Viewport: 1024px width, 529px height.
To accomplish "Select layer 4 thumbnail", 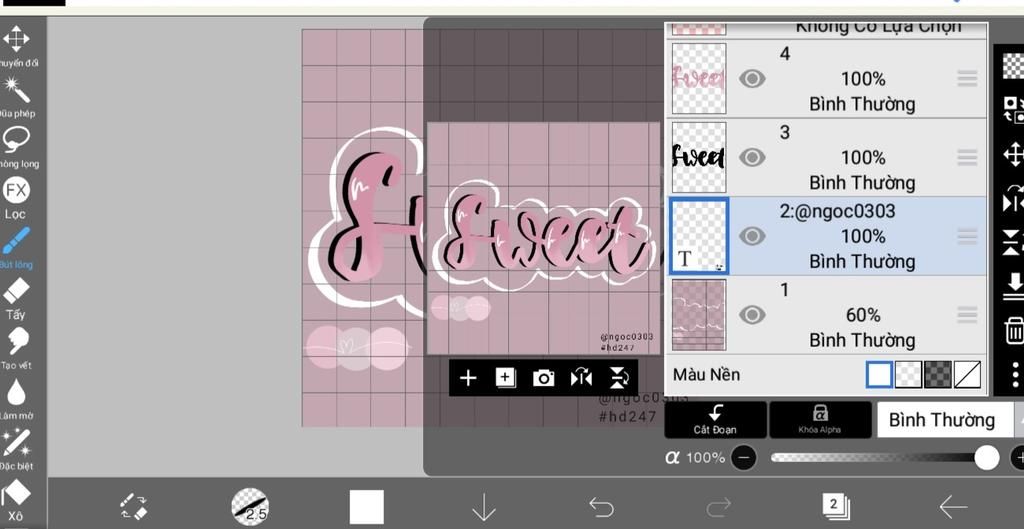I will click(x=699, y=79).
